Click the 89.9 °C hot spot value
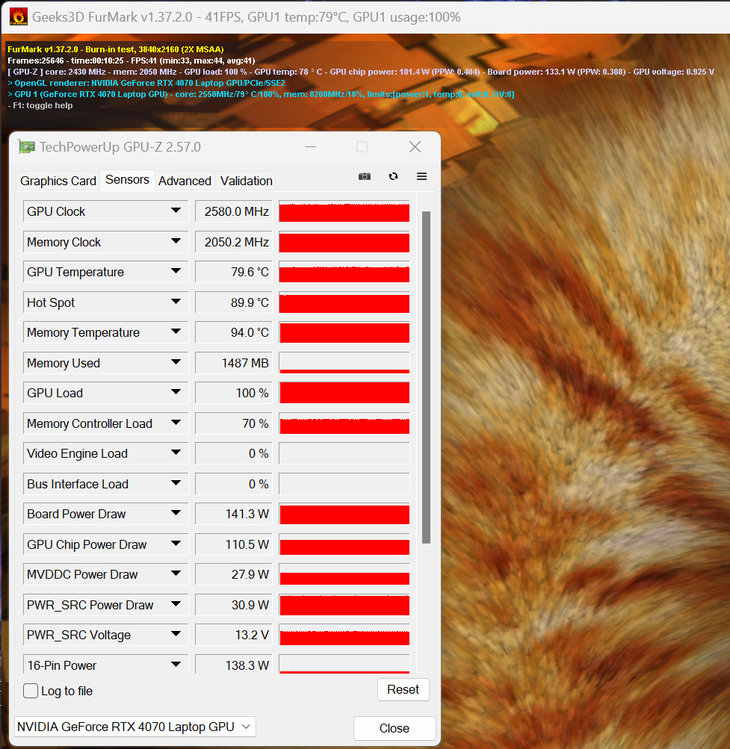Image resolution: width=730 pixels, height=749 pixels. tap(234, 302)
